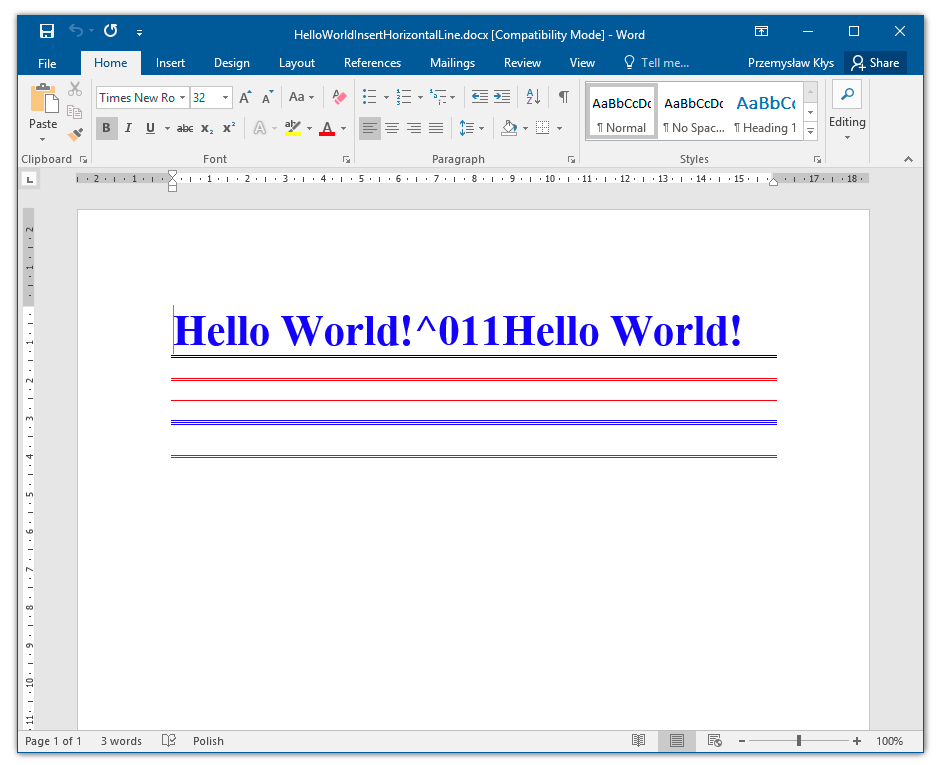
Task: Click the Clear All Formatting eraser icon
Action: coord(339,97)
